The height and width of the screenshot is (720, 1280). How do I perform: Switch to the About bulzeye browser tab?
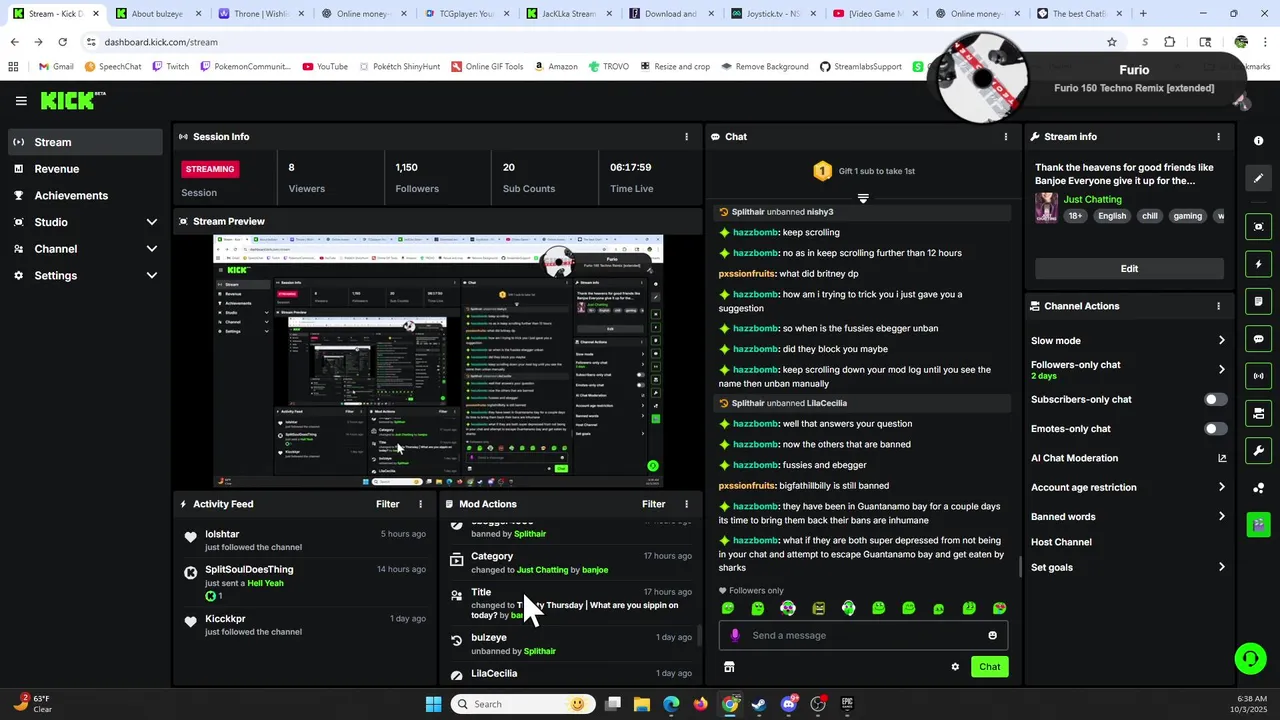click(157, 14)
